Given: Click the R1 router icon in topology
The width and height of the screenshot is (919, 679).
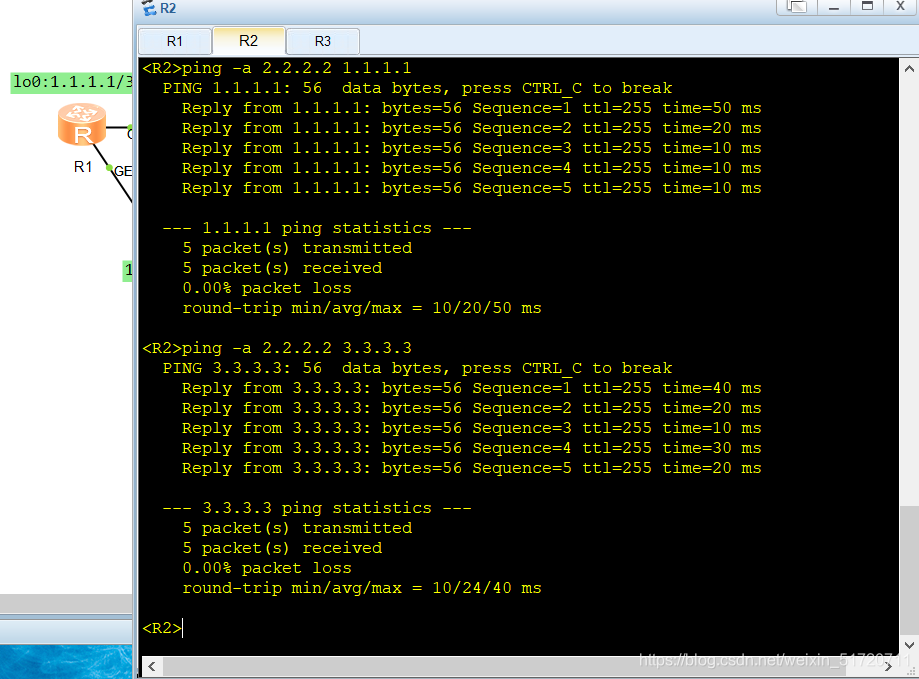Looking at the screenshot, I should click(82, 124).
